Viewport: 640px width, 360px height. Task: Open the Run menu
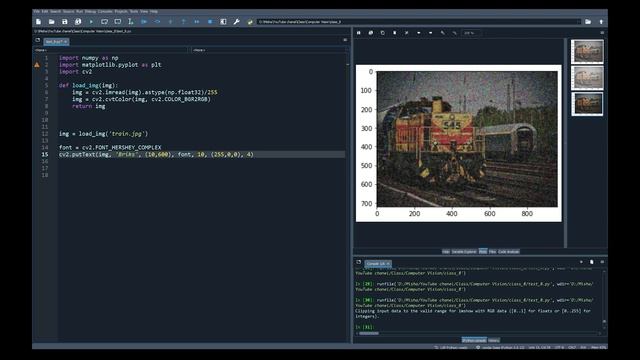coord(79,11)
